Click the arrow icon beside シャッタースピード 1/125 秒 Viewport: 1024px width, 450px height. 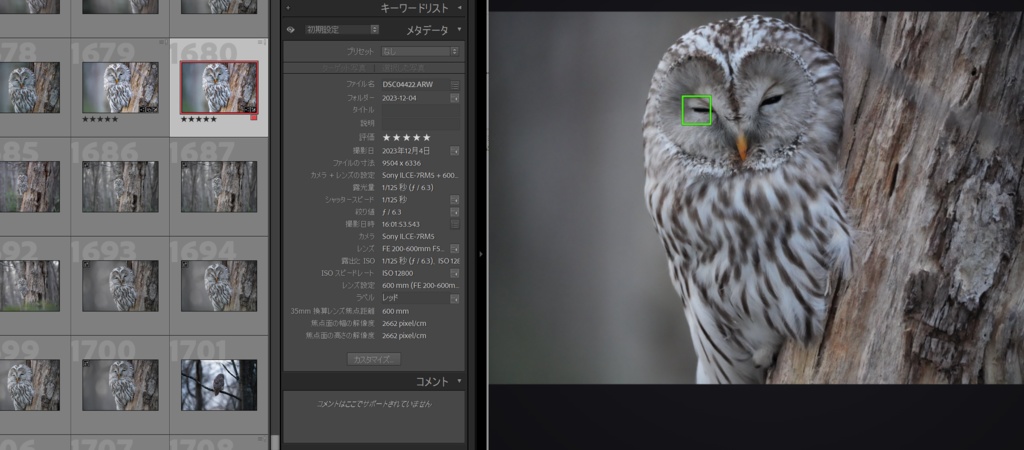tap(455, 200)
